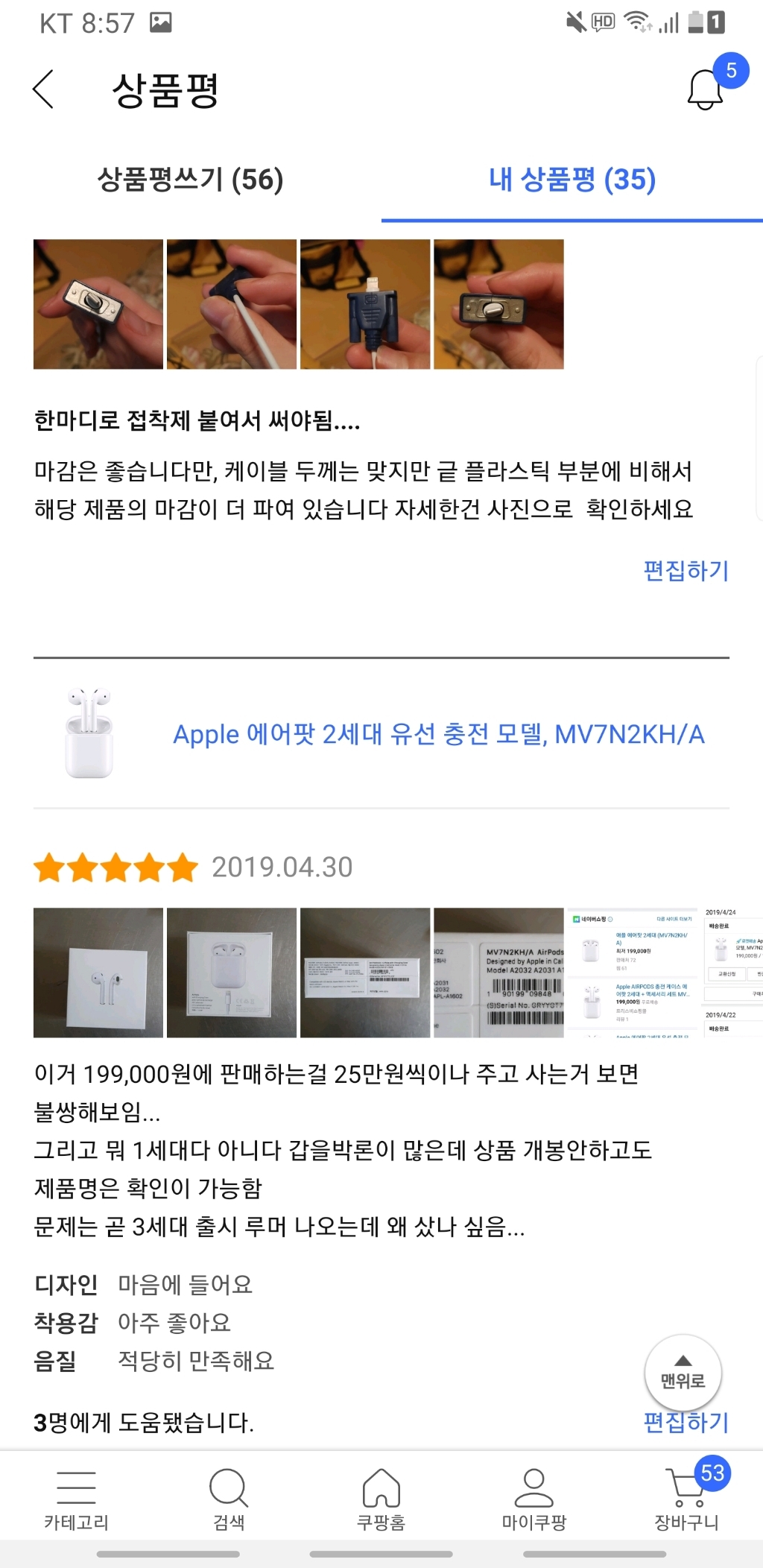Screen dimensions: 763x1568
Task: View adapter photo with white cable
Action: click(232, 304)
